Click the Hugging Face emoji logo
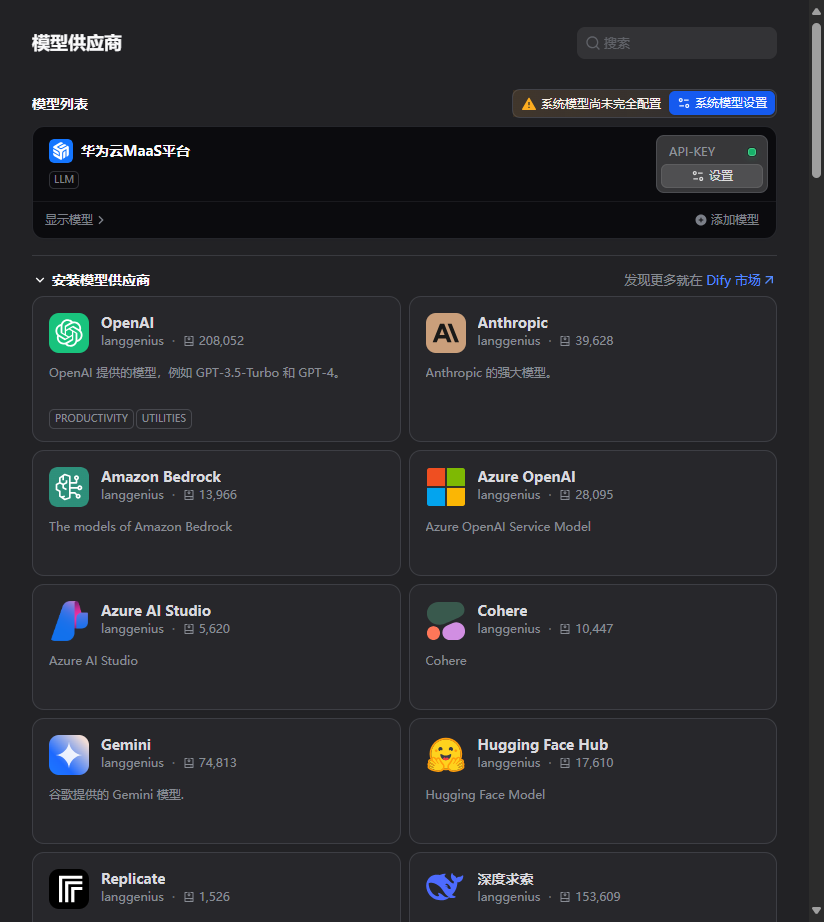This screenshot has width=824, height=922. coord(446,755)
